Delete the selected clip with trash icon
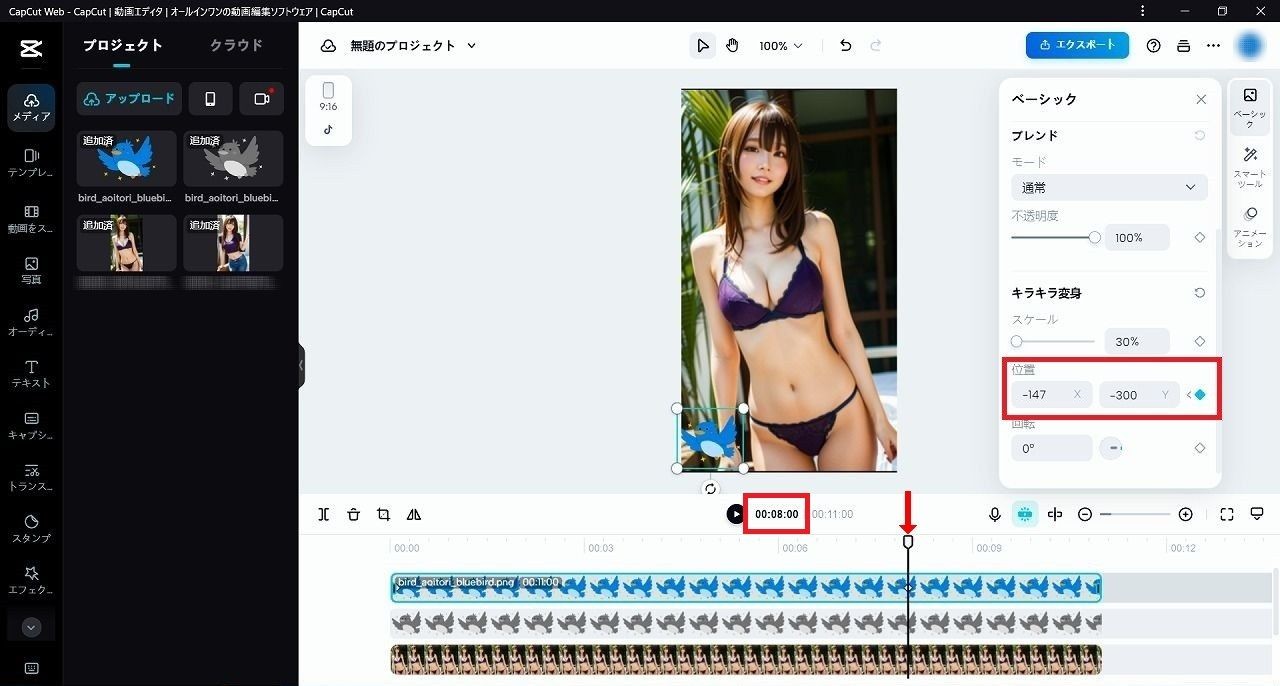Screen dimensions: 1280x686 (x=353, y=514)
